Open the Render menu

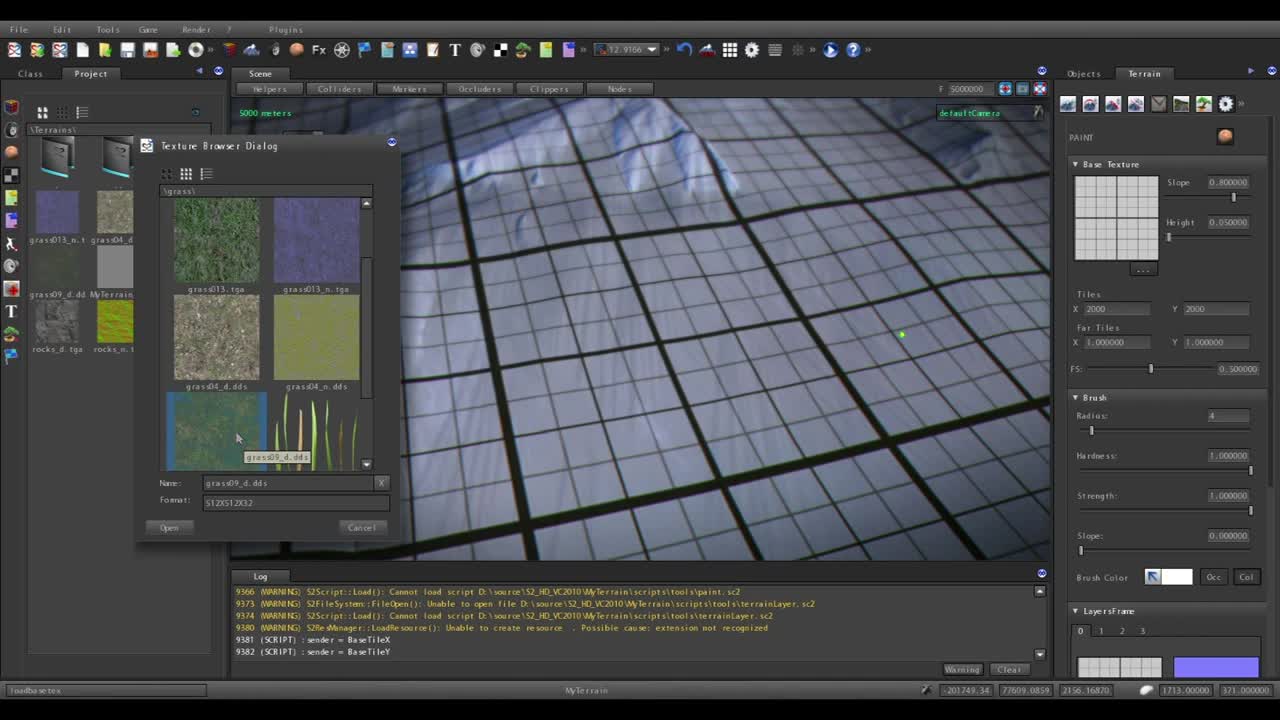pos(196,29)
